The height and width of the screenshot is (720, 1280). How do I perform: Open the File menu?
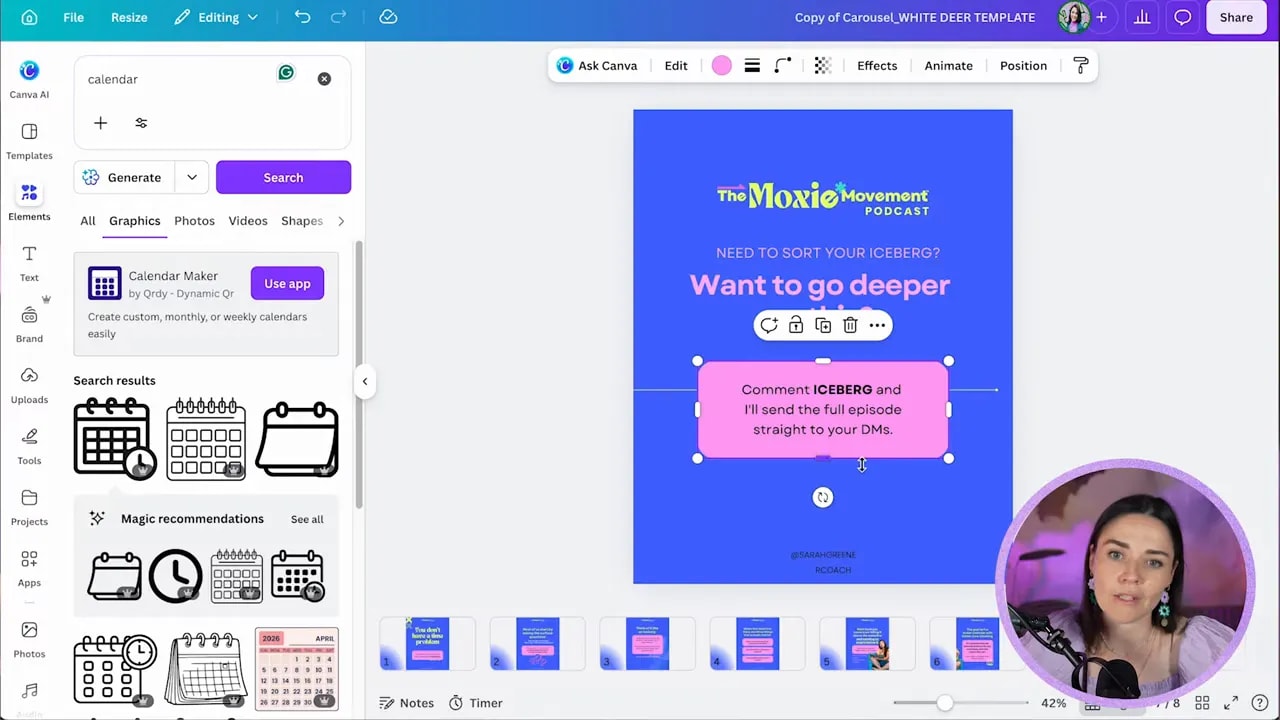pos(73,17)
